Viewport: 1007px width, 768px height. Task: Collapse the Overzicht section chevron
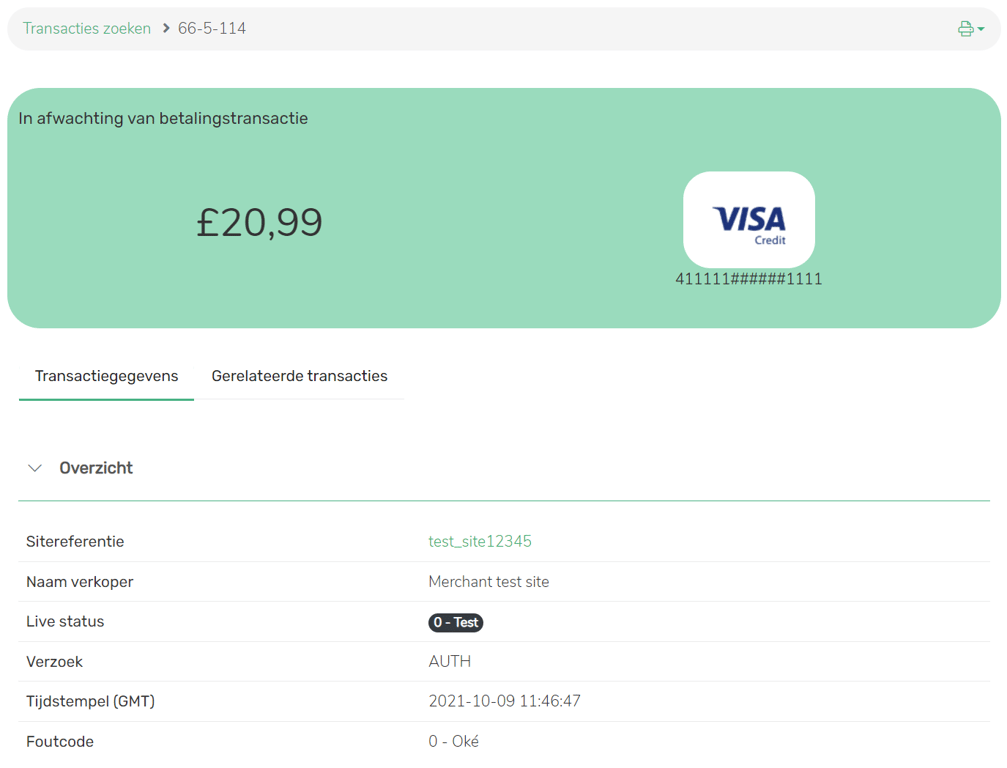[x=35, y=468]
